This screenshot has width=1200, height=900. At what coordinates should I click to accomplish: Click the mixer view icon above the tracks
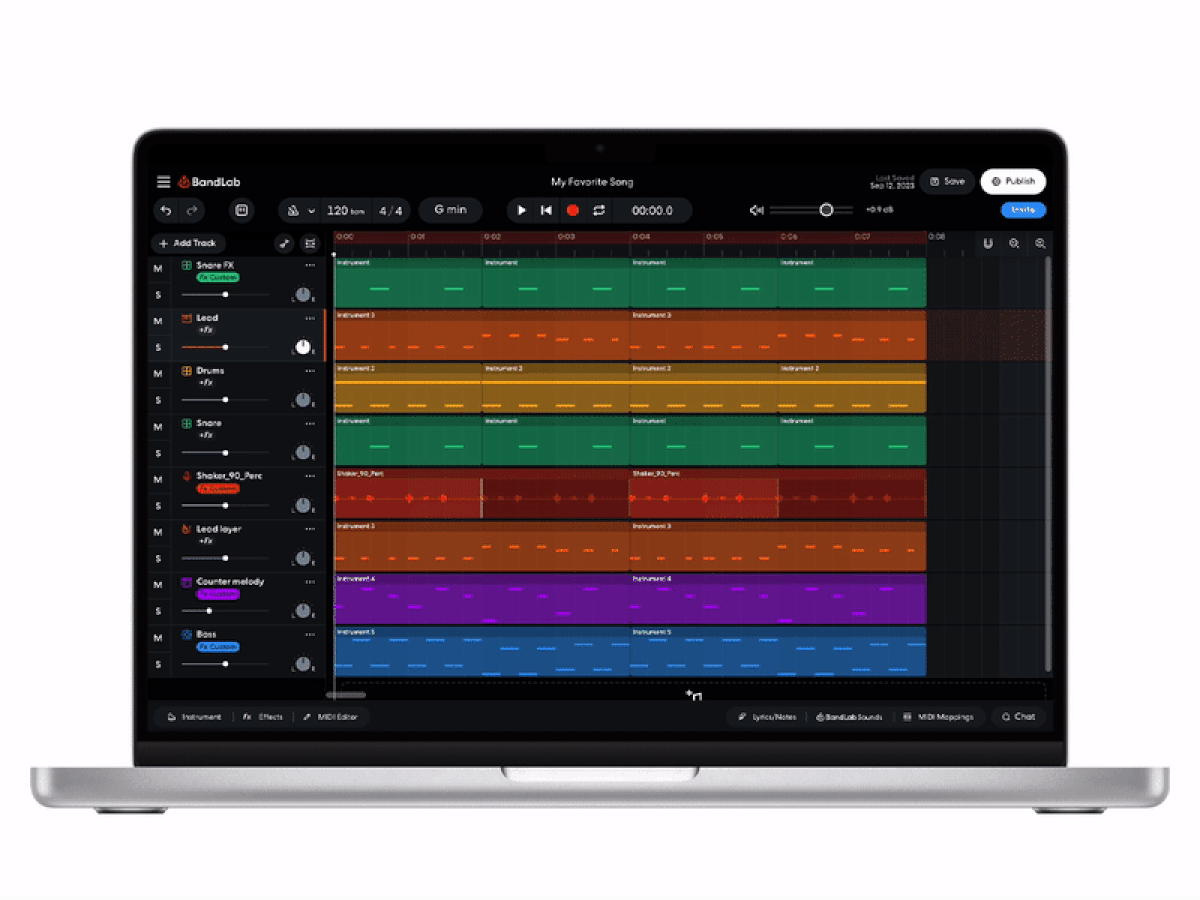click(x=311, y=243)
